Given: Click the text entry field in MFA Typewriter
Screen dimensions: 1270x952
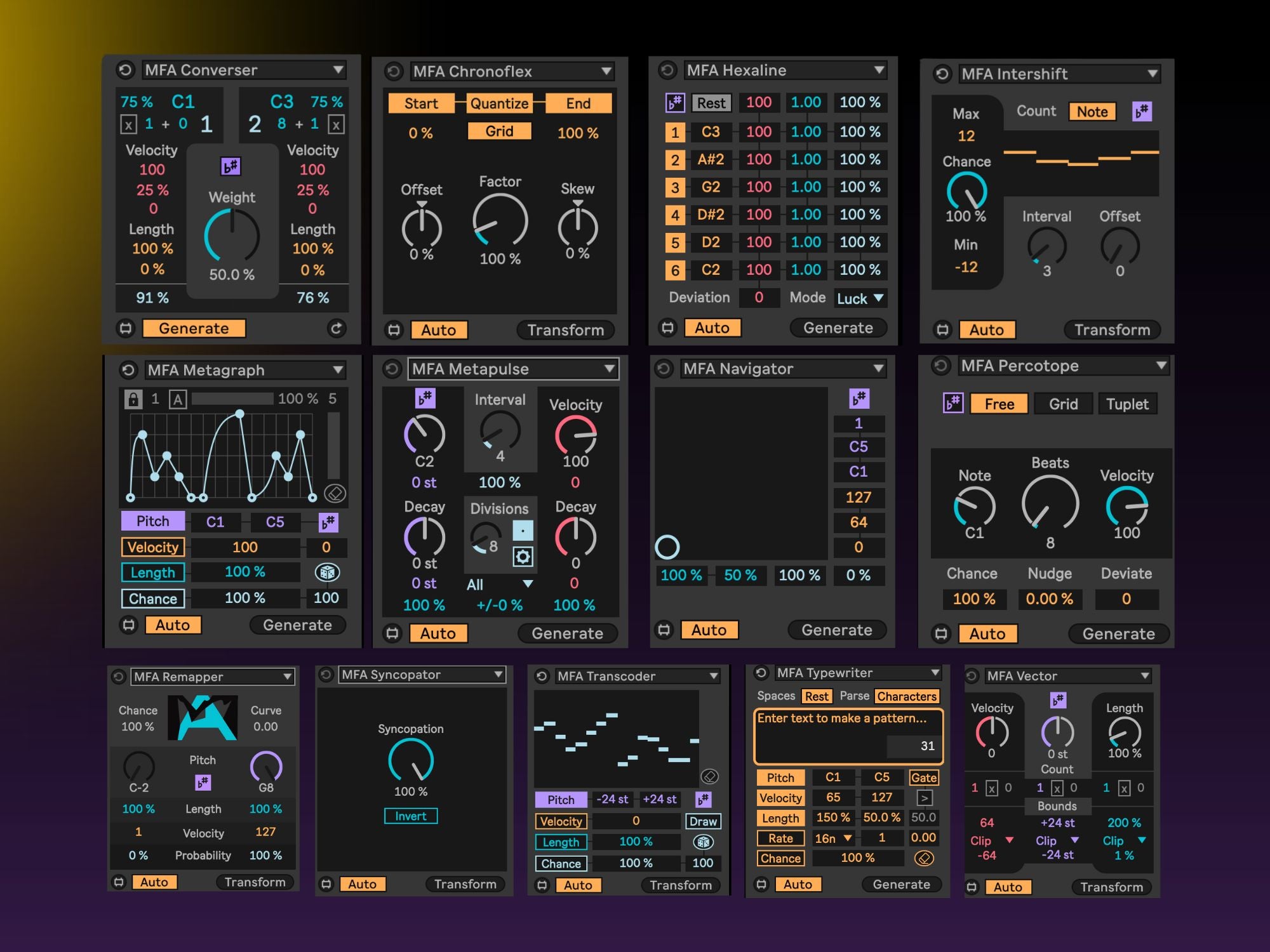Looking at the screenshot, I should (x=848, y=736).
